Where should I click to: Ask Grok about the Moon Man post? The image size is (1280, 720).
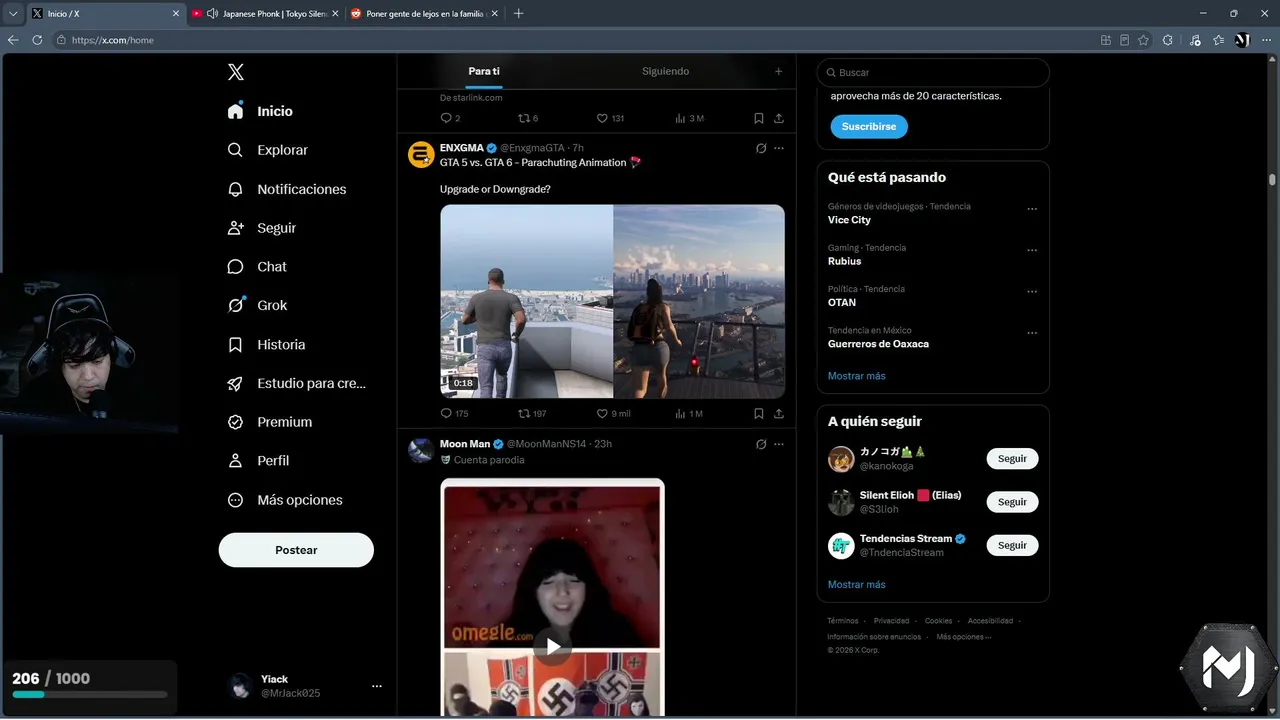click(x=760, y=444)
